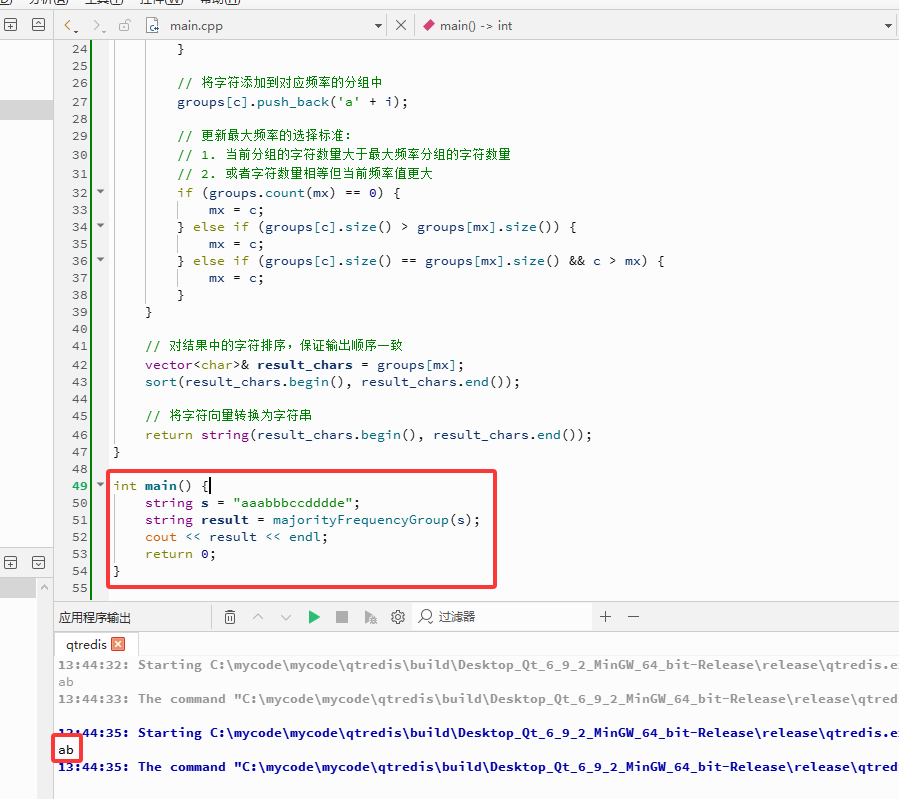Go forward to next editor location
The width and height of the screenshot is (899, 799).
[99, 25]
